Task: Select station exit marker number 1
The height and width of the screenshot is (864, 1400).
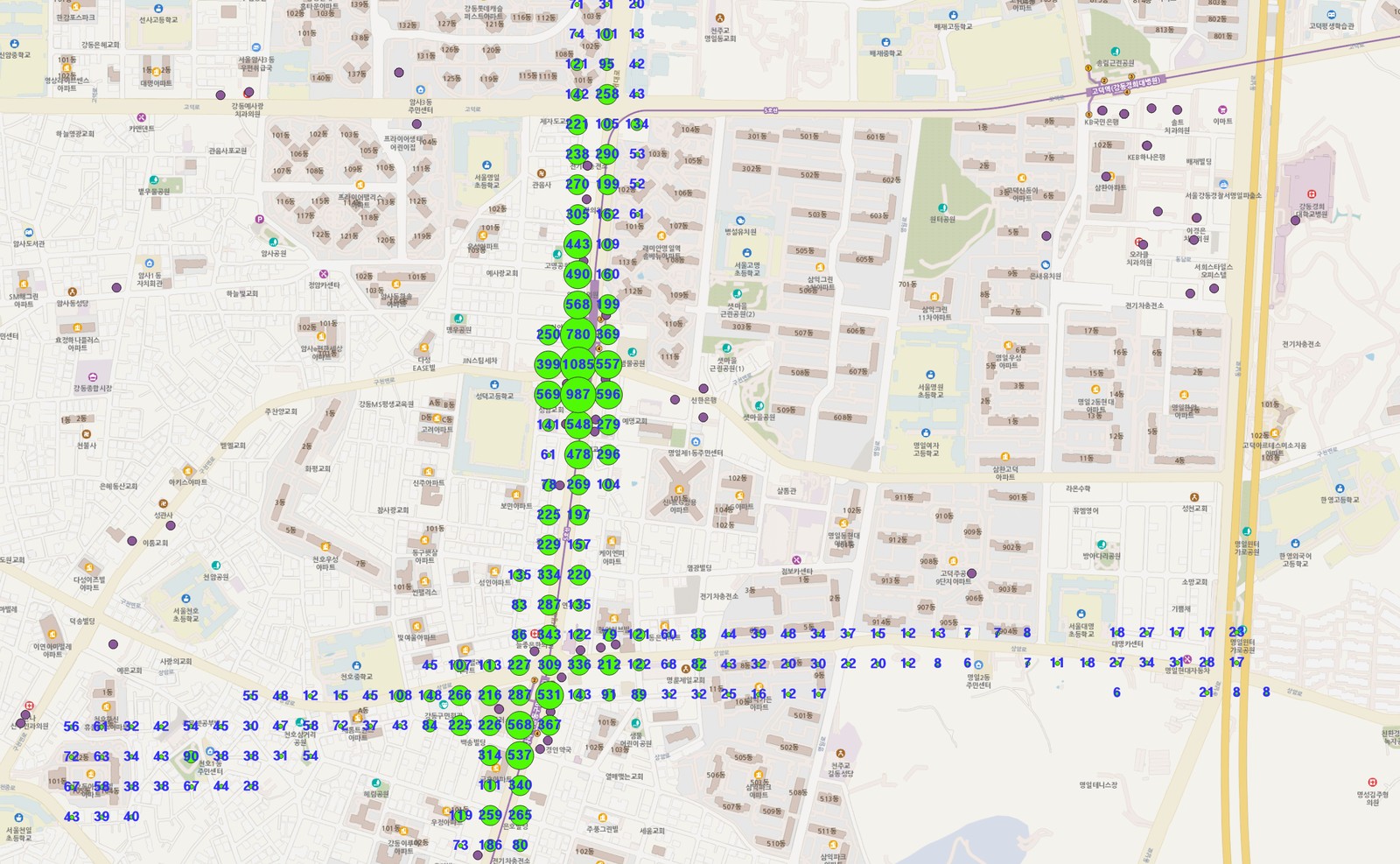Action: click(1088, 67)
